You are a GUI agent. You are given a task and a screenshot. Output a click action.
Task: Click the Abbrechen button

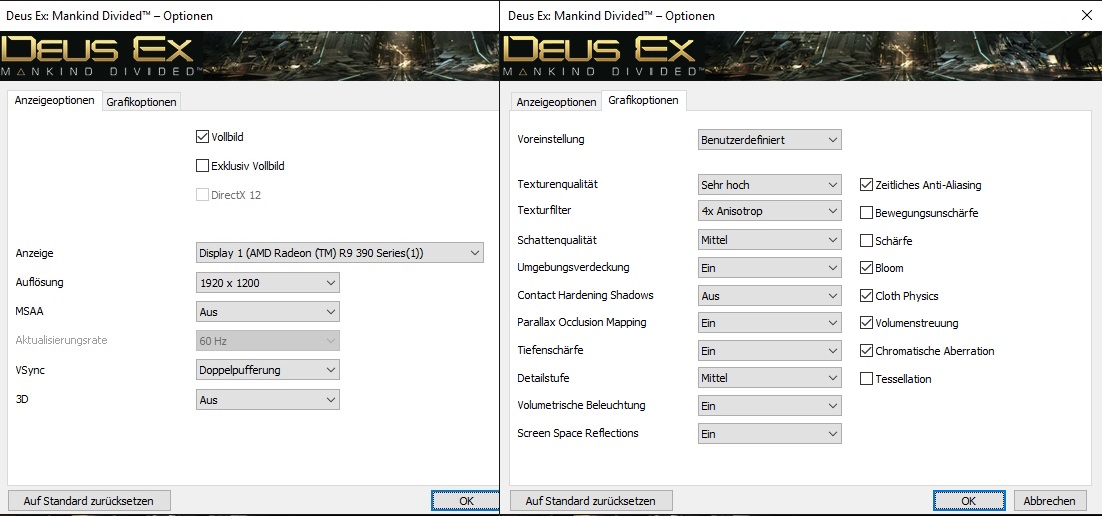click(x=1049, y=501)
